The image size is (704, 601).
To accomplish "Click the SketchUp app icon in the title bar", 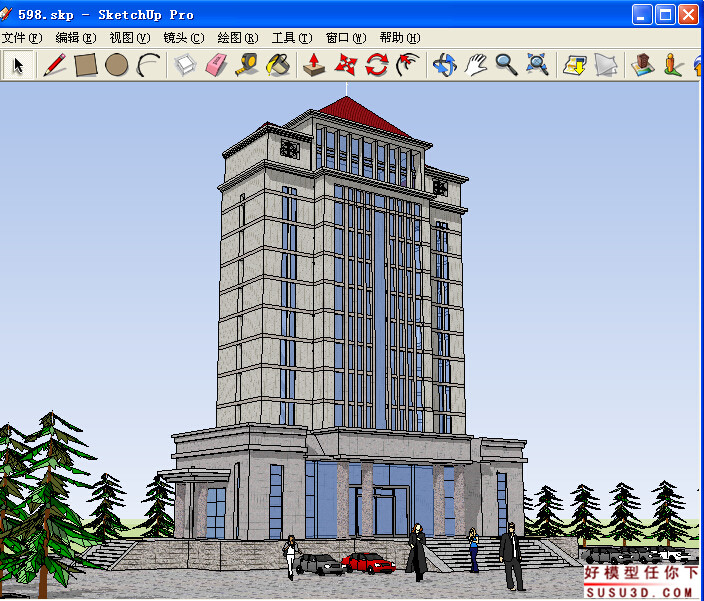I will (6, 14).
